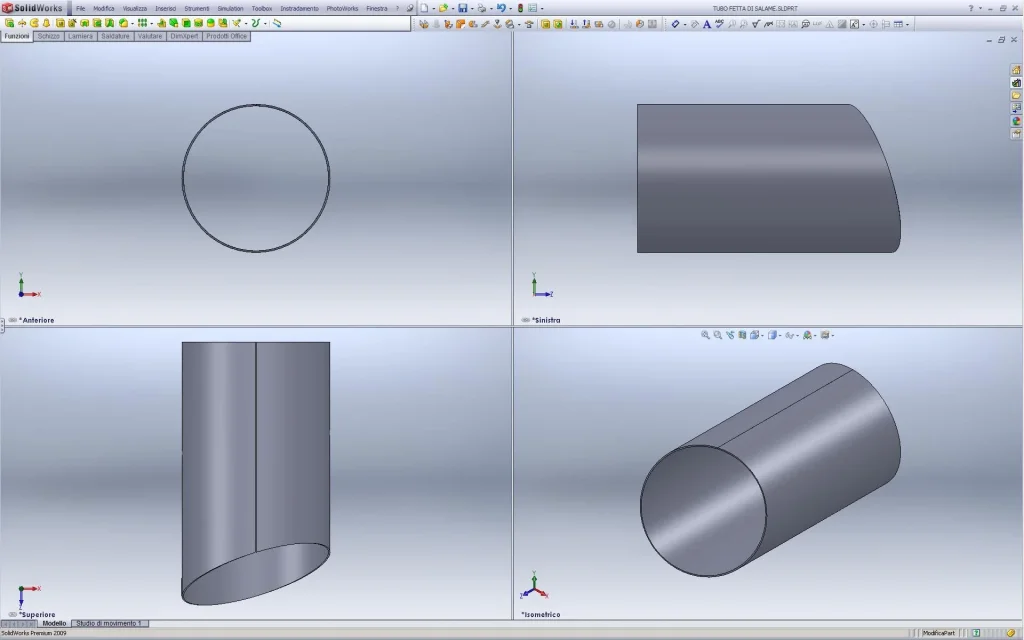Toggle view link icon beside *Anteriore
Viewport: 1024px width, 640px height.
click(x=12, y=320)
